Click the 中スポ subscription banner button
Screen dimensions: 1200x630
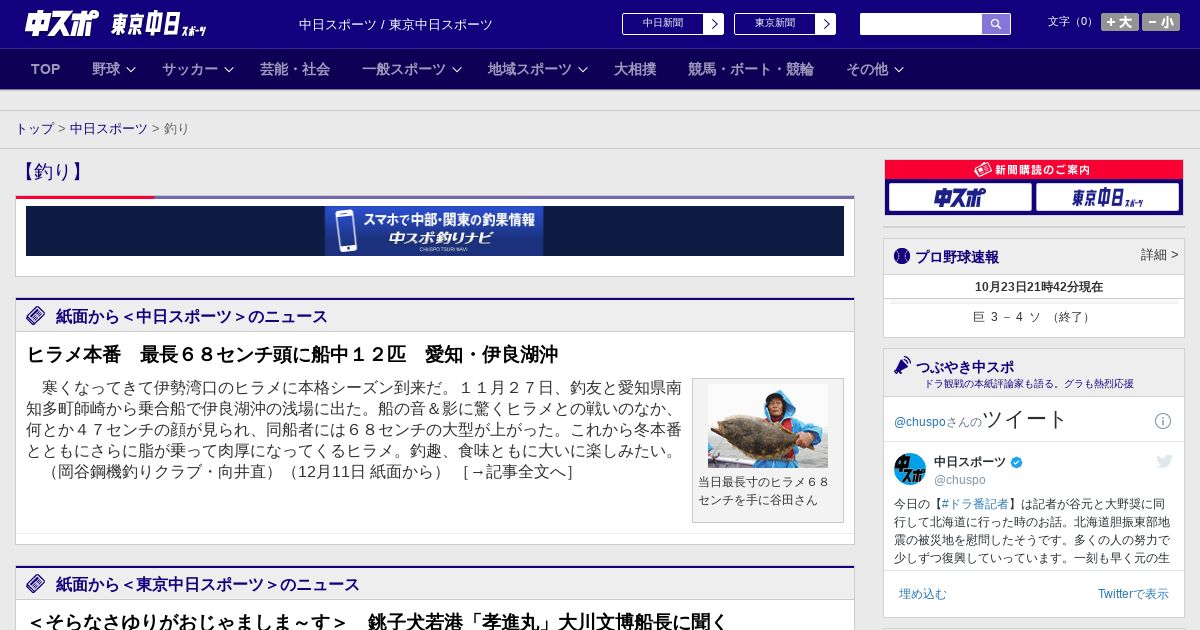coord(960,198)
